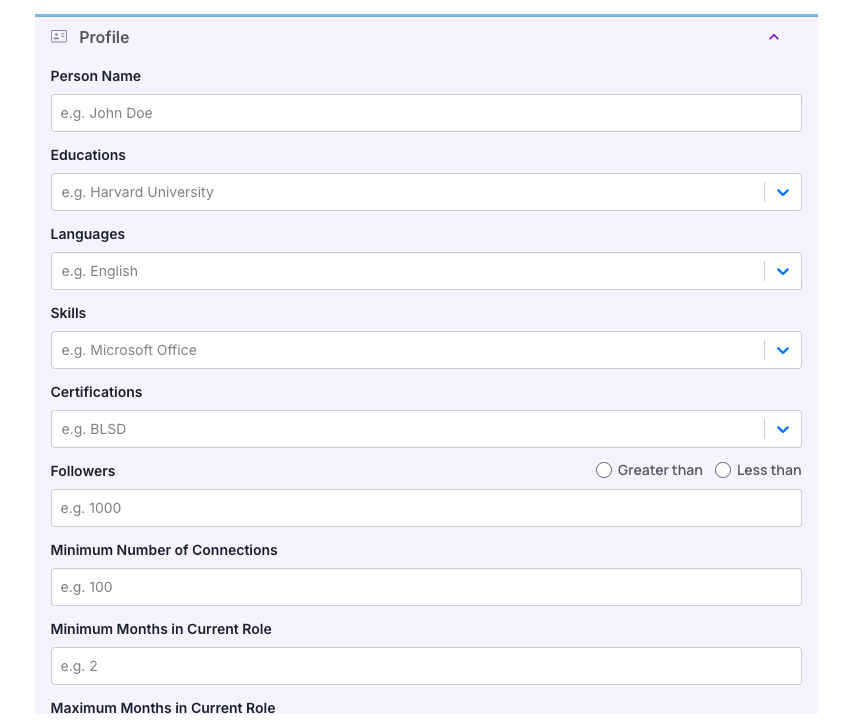This screenshot has height=728, width=856.
Task: Click into the Skills search box
Action: 406,350
